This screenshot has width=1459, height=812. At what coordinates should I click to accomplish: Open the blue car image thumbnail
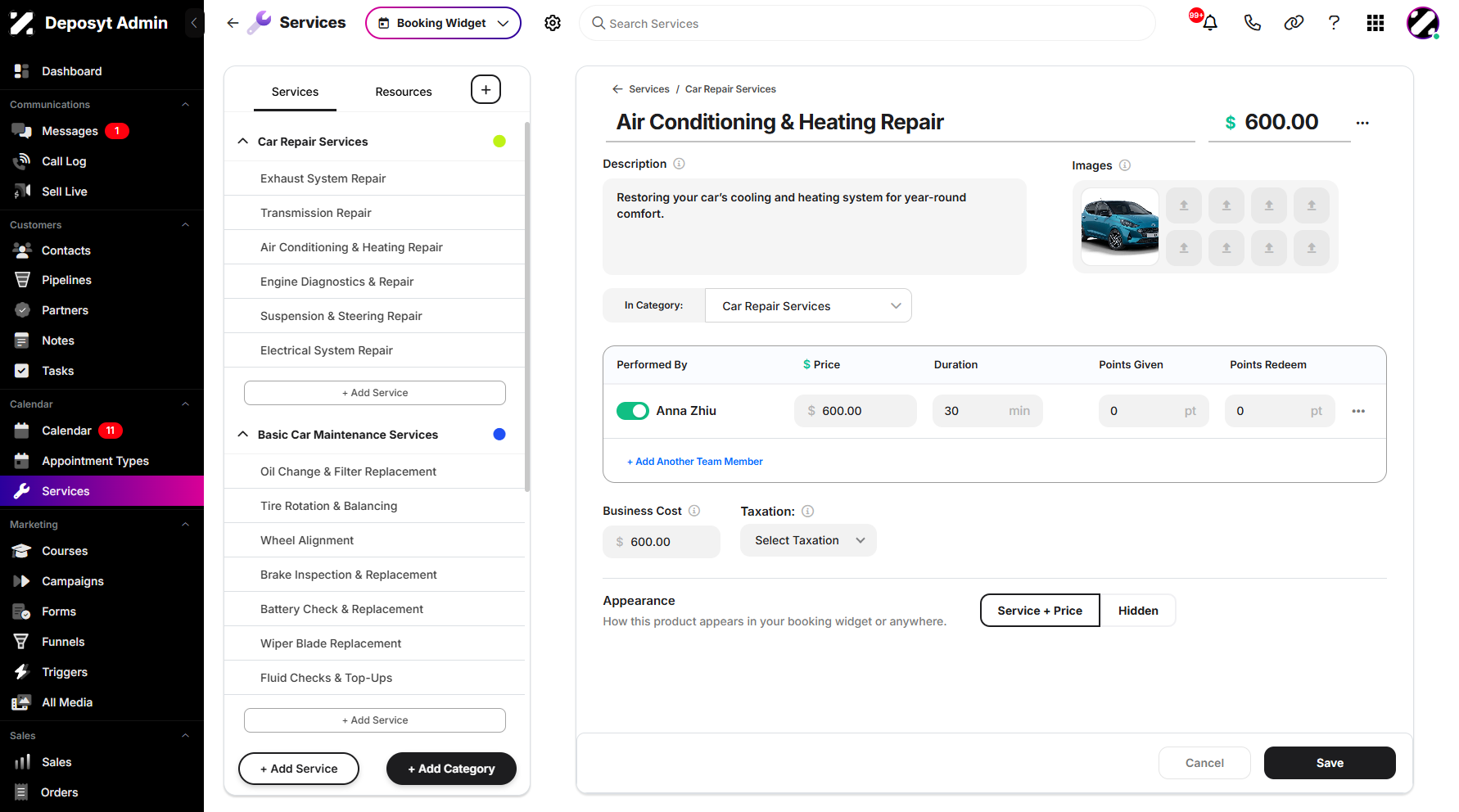[x=1119, y=227]
